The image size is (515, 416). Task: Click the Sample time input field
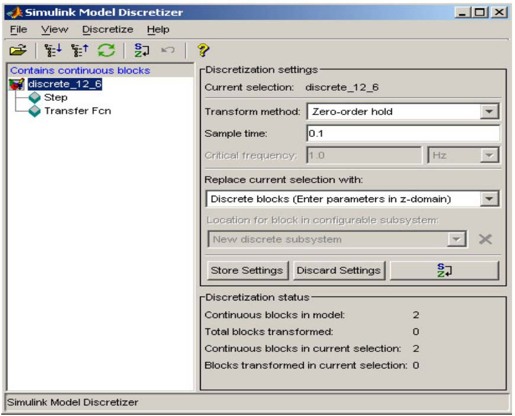403,134
